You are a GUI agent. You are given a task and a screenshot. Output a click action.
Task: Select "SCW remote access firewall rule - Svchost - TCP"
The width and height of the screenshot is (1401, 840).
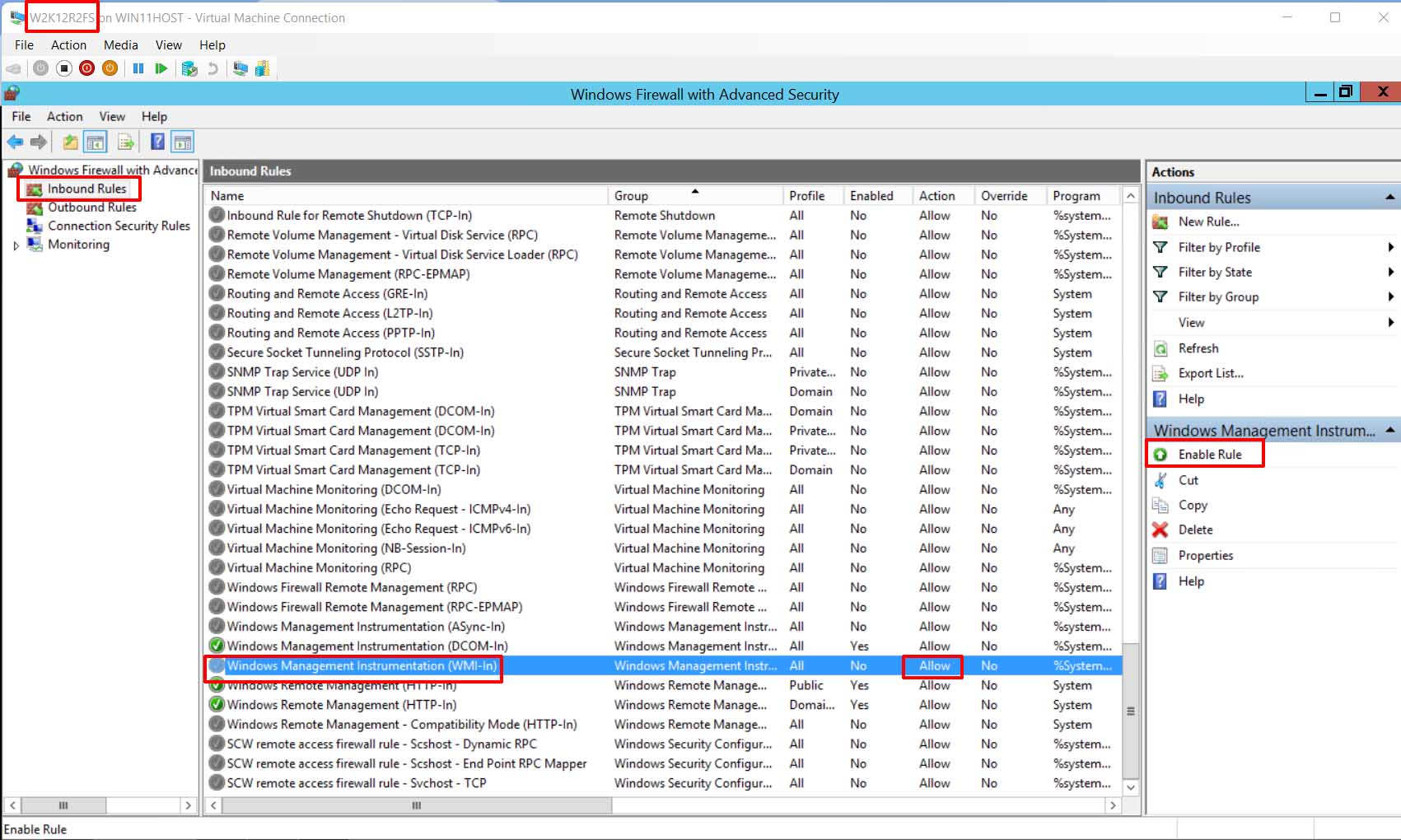[x=357, y=783]
